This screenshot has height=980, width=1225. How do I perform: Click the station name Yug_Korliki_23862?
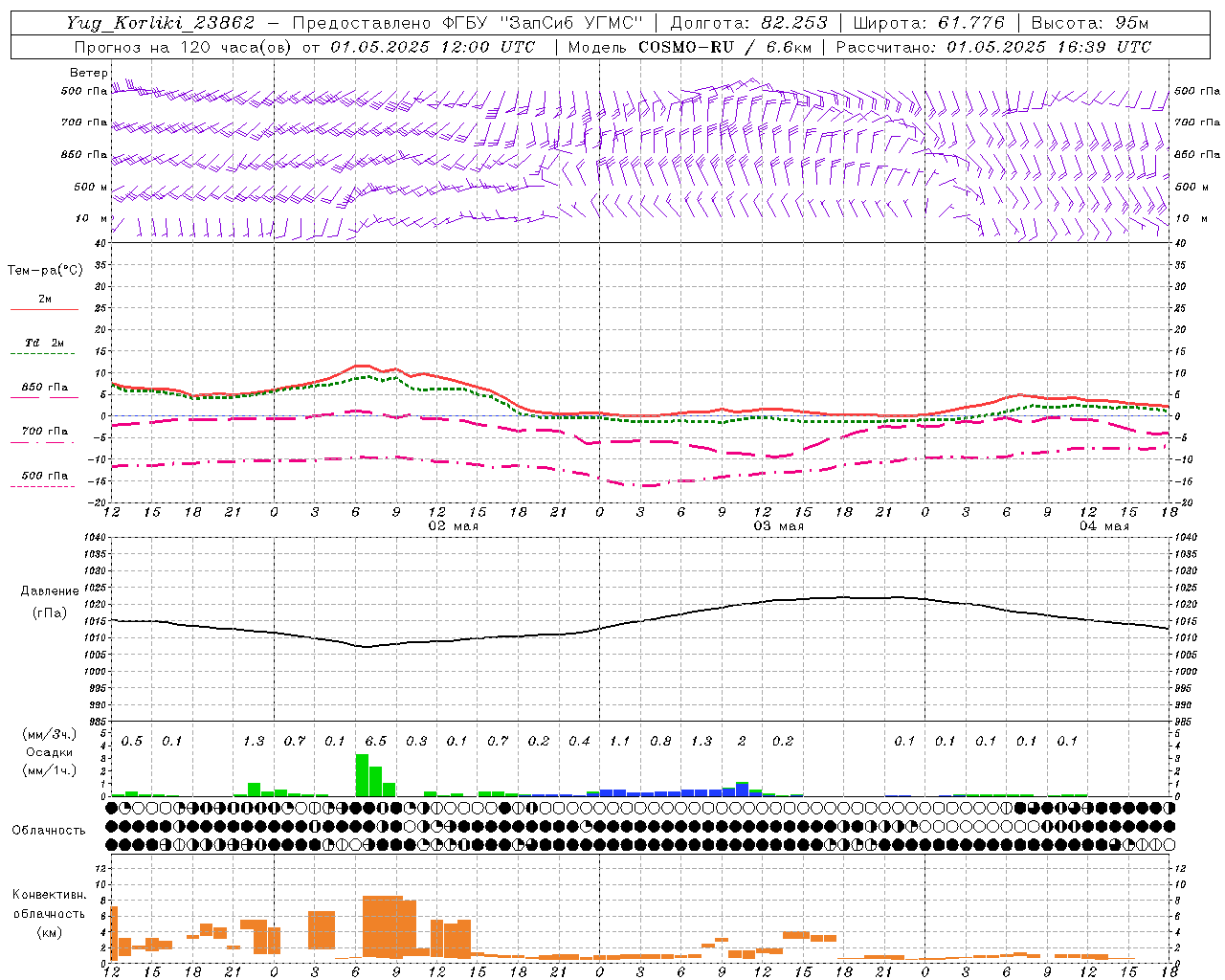161,23
